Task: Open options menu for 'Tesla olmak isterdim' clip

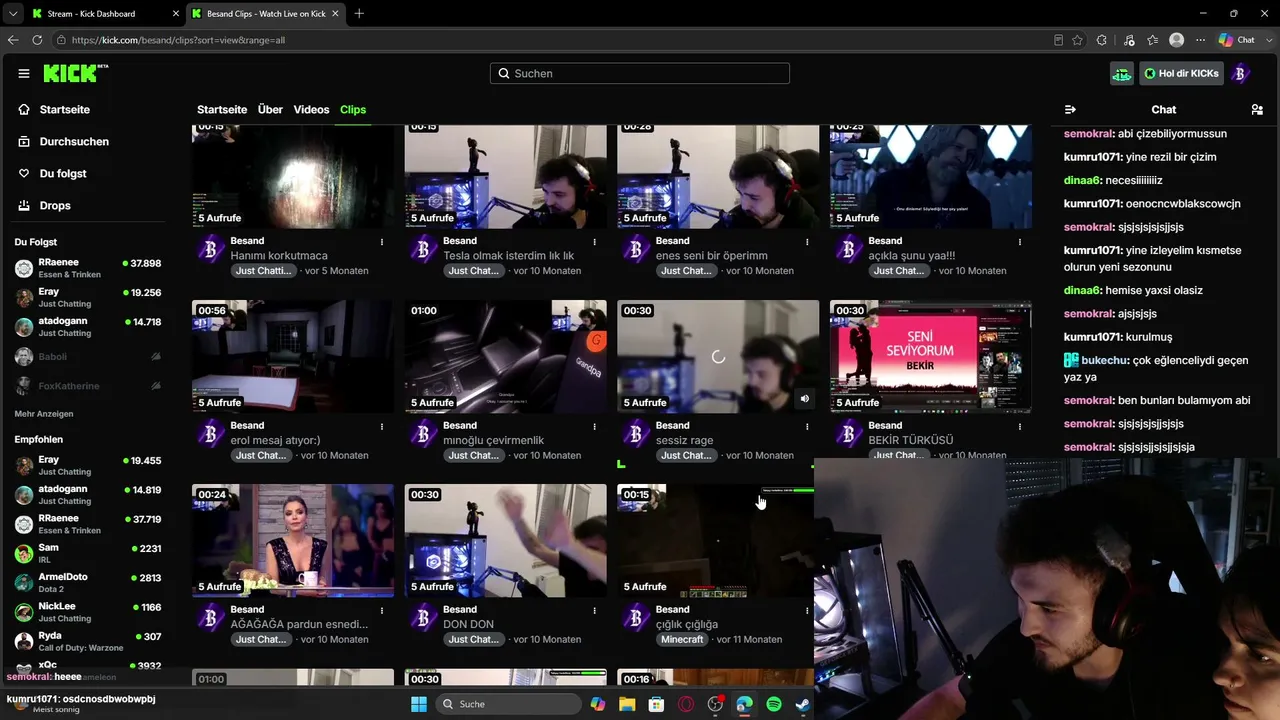Action: coord(595,241)
